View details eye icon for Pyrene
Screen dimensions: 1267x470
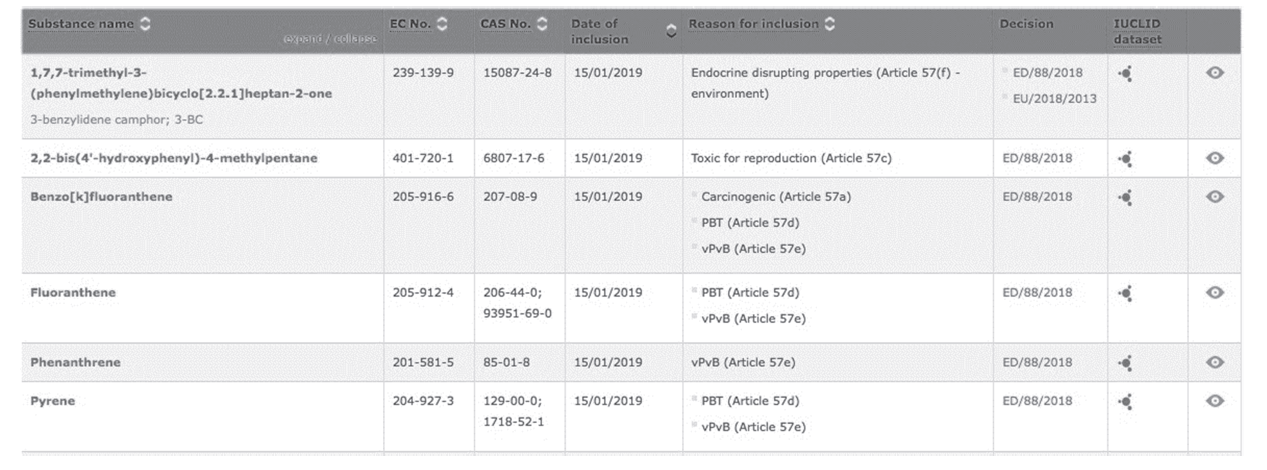[1215, 401]
